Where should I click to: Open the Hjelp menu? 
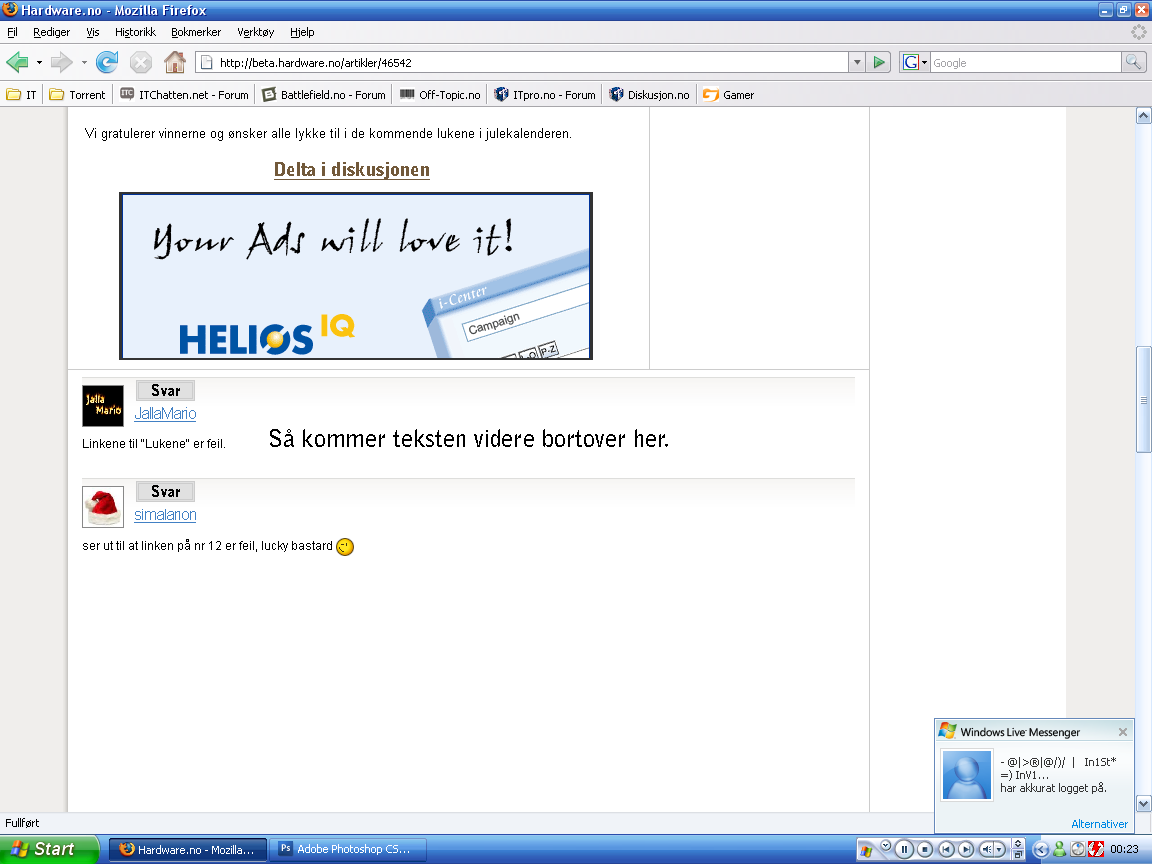coord(302,32)
